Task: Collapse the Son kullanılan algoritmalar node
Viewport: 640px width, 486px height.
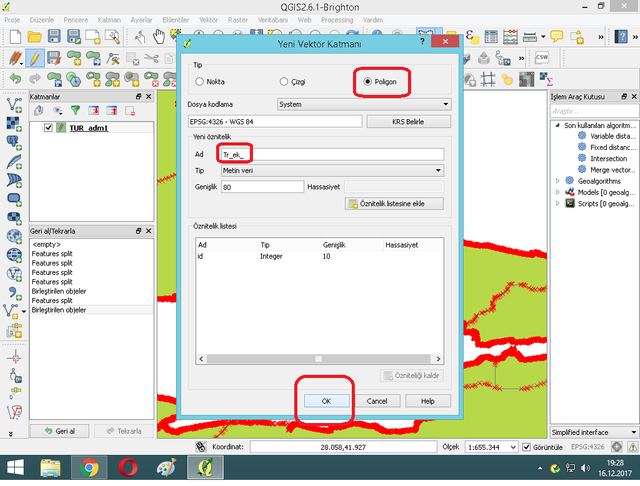Action: tap(558, 125)
